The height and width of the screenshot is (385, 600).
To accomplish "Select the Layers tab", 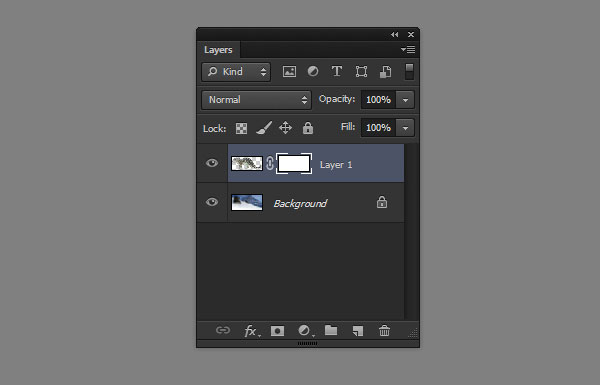I will [x=218, y=50].
